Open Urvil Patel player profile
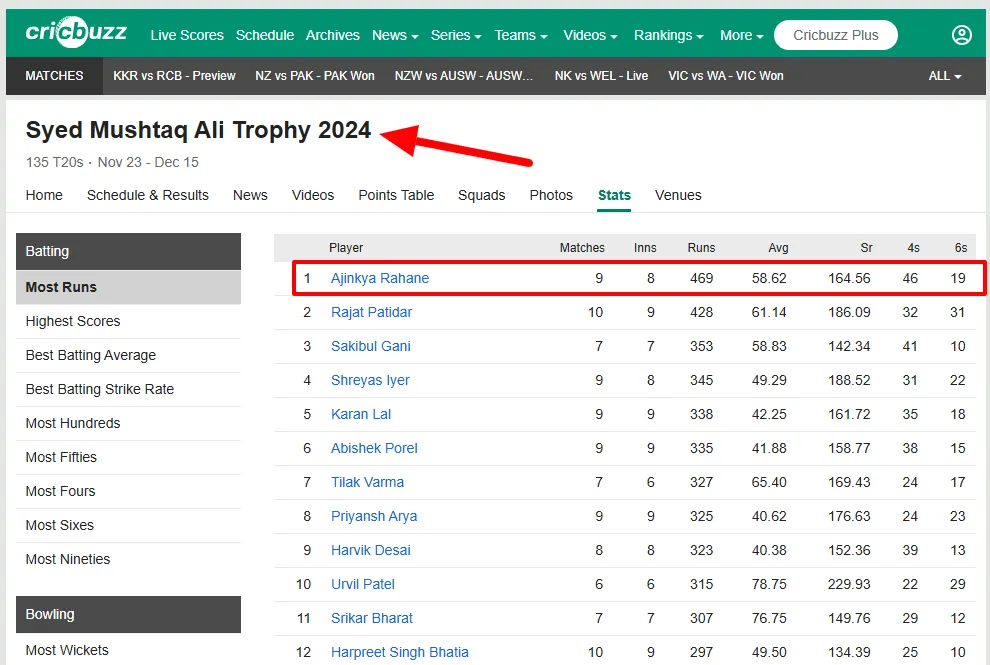Image resolution: width=990 pixels, height=665 pixels. [x=362, y=585]
